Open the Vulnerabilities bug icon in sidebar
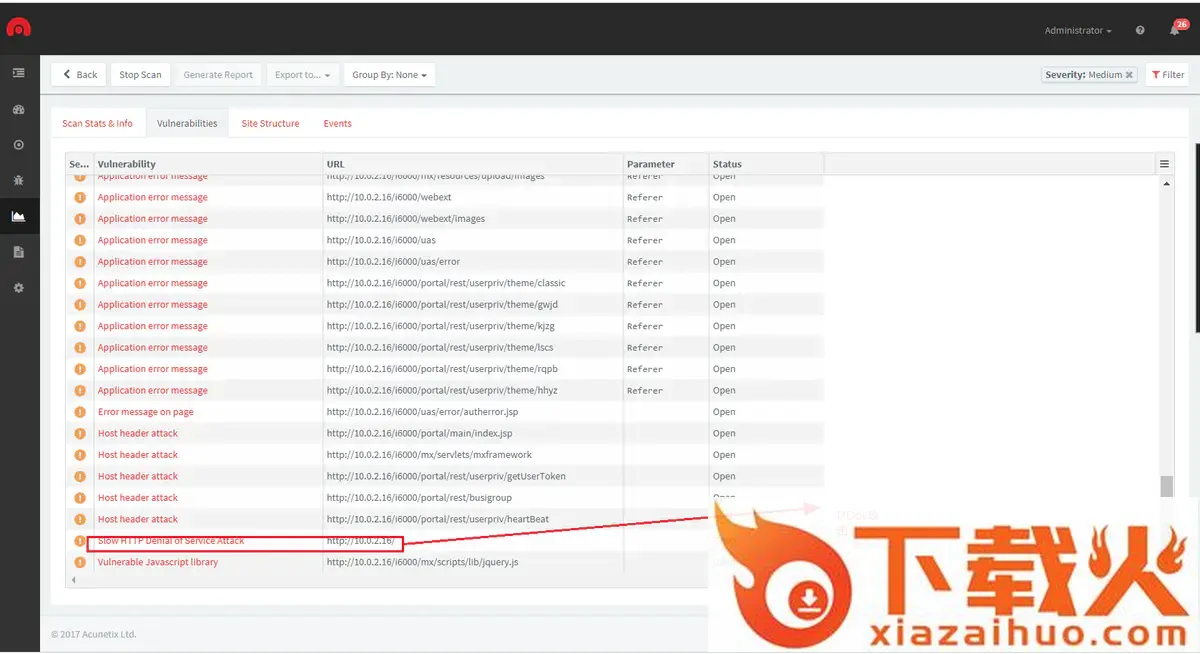This screenshot has height=654, width=1200. [18, 181]
